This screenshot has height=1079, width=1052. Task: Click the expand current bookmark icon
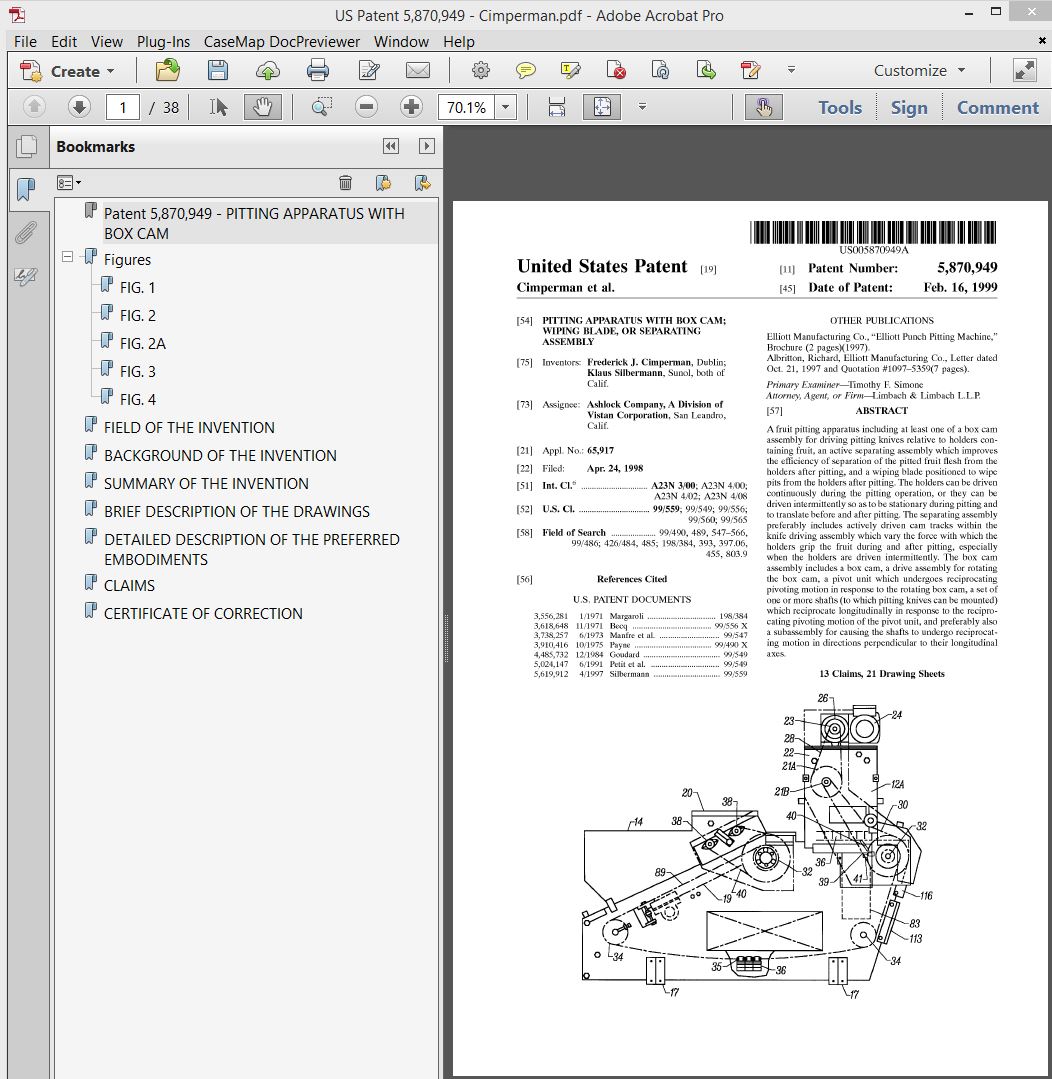point(422,182)
